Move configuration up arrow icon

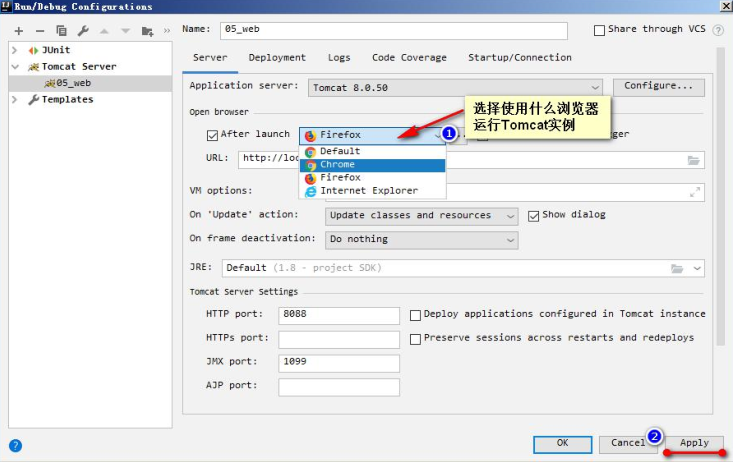tap(104, 31)
